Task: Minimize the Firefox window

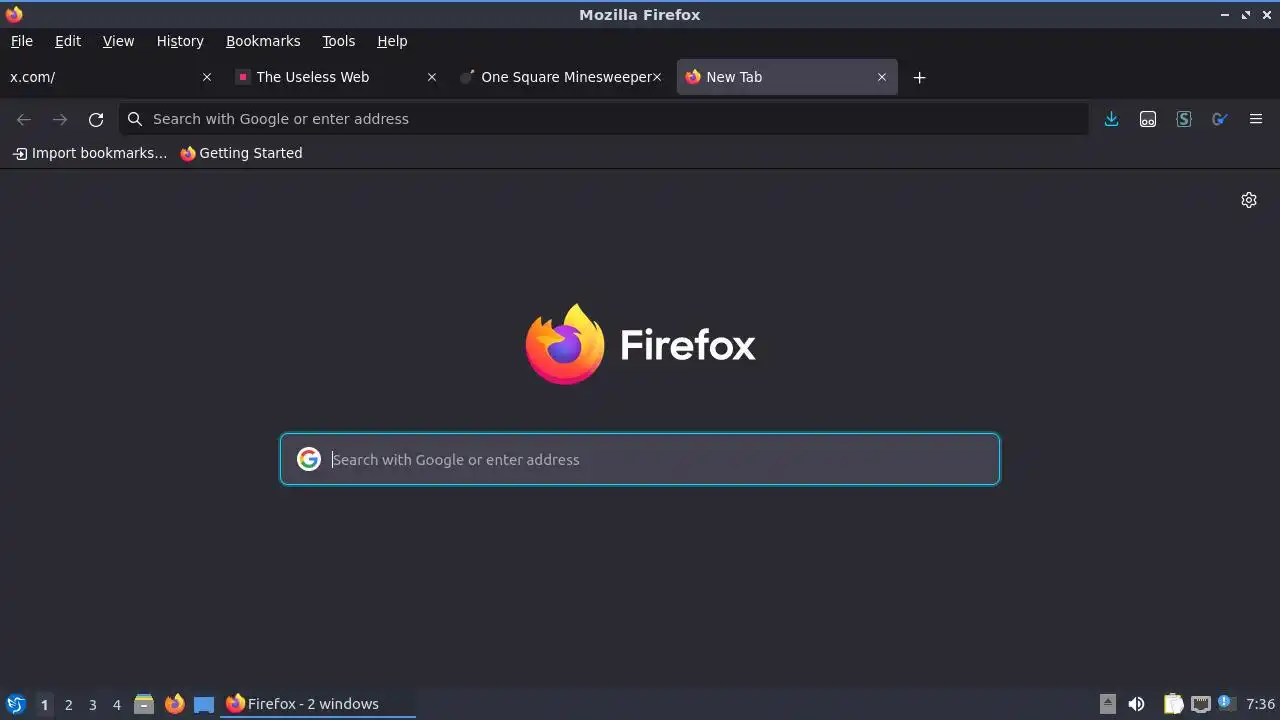Action: coord(1225,14)
